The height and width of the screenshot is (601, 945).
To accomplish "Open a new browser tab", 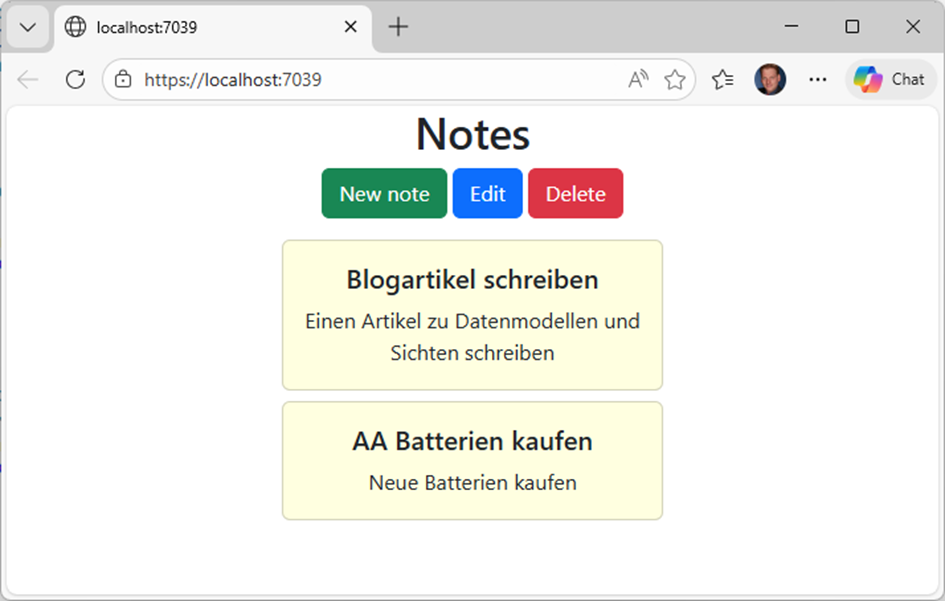I will [x=398, y=27].
